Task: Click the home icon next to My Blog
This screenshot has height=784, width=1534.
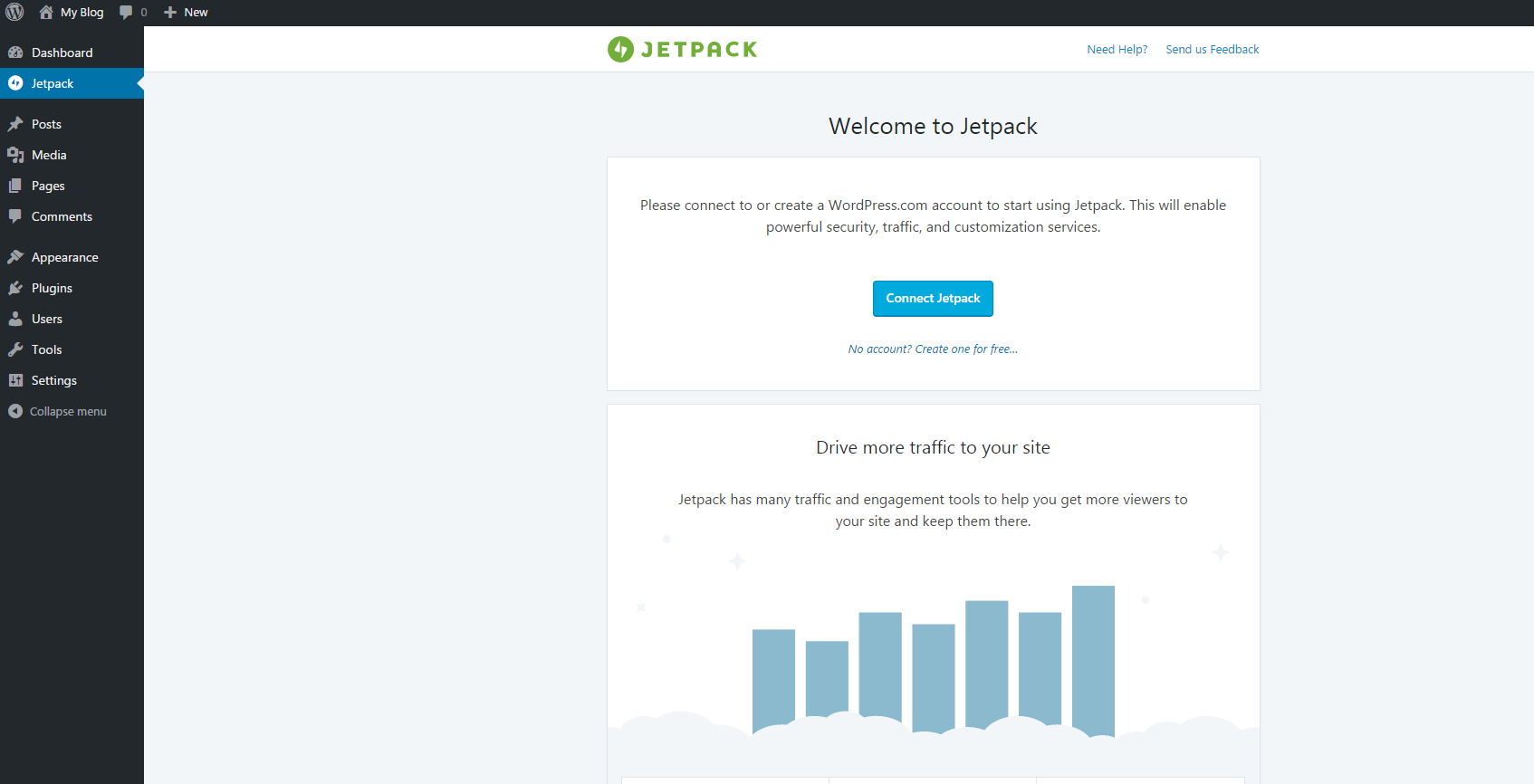Action: (x=46, y=12)
